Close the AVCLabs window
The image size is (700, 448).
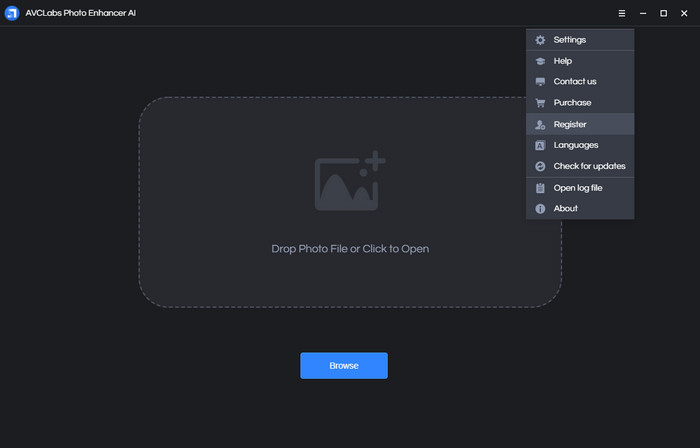point(684,13)
